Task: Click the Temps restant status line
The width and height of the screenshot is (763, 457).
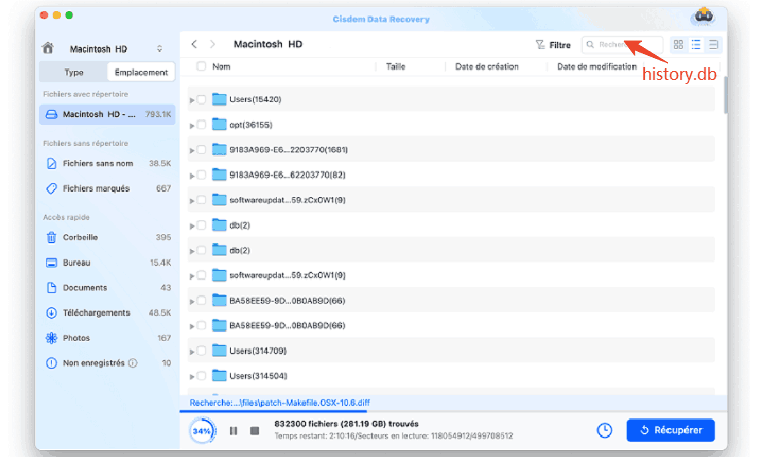Action: pos(394,436)
